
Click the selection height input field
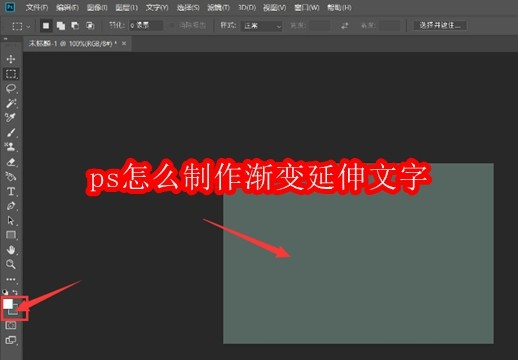[x=389, y=26]
